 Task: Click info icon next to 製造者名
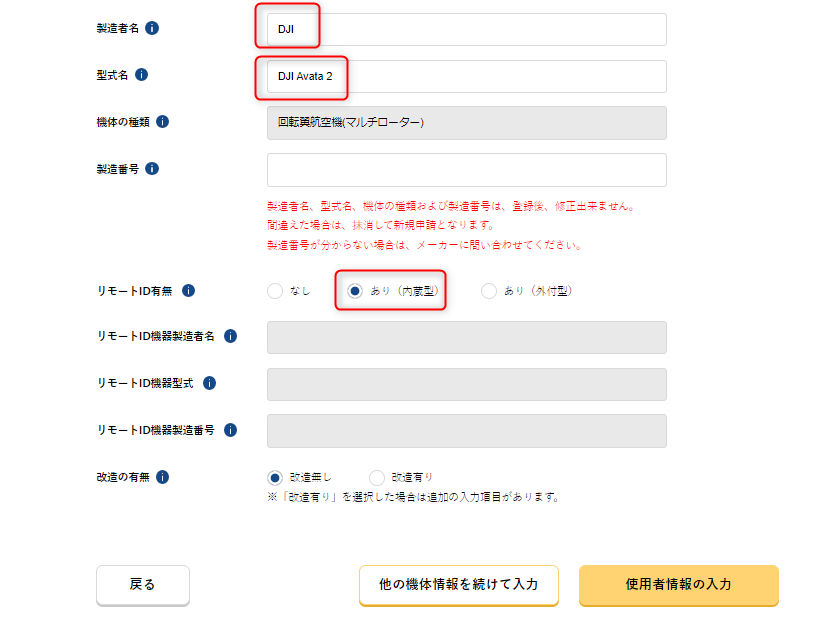click(152, 28)
